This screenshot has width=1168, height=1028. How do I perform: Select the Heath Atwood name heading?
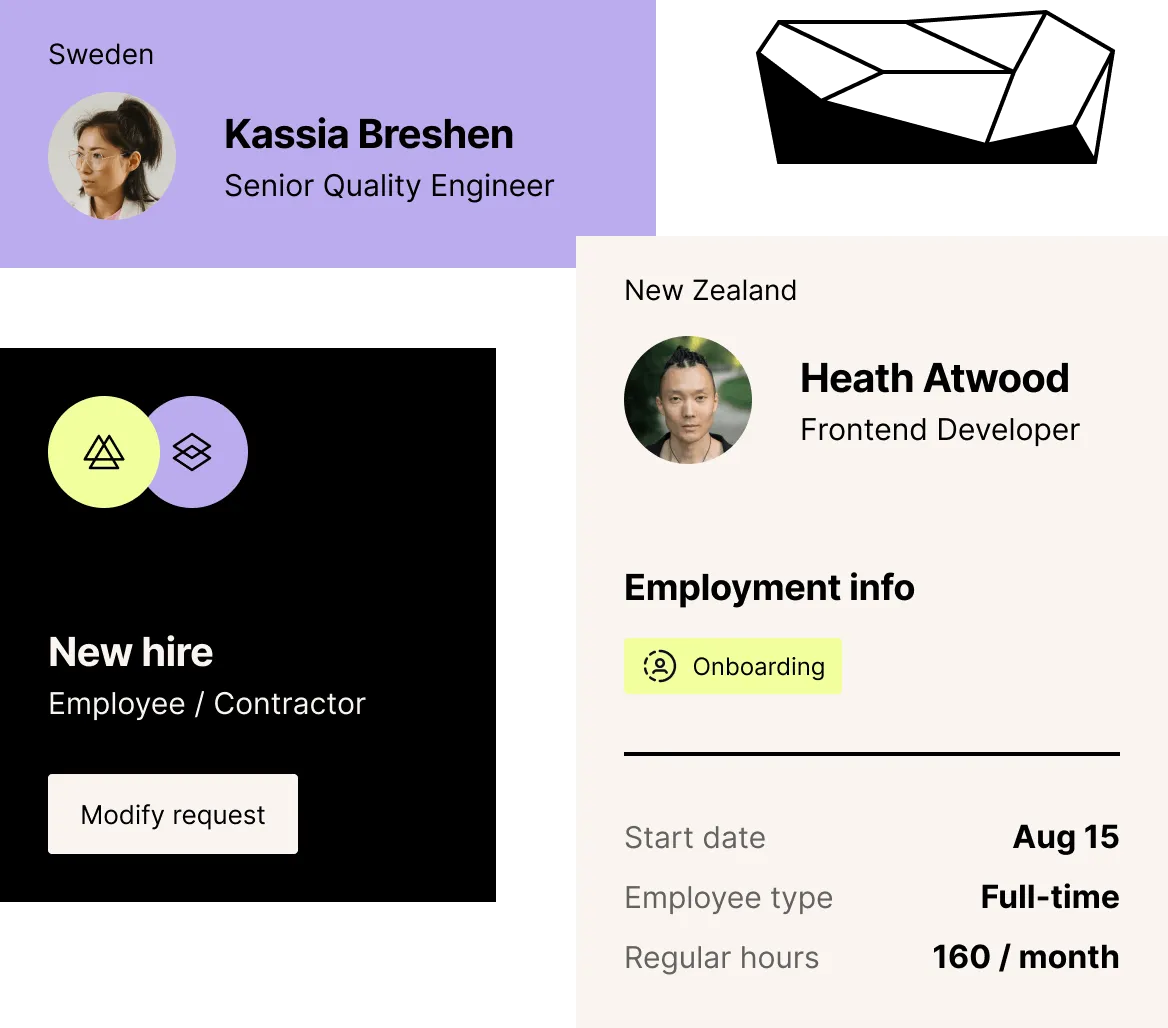[x=934, y=378]
